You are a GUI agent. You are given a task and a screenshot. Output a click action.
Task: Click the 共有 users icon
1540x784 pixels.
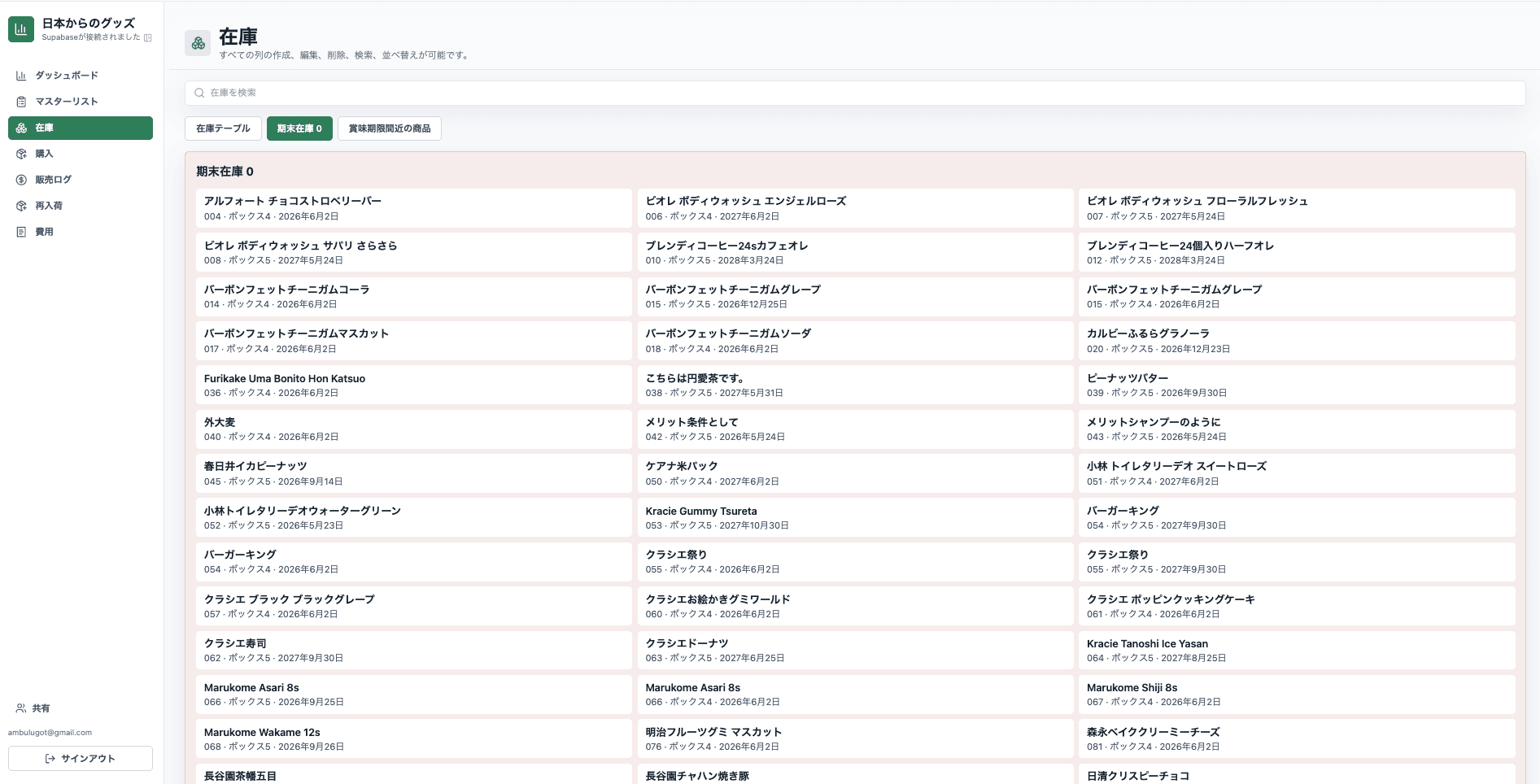(x=21, y=708)
